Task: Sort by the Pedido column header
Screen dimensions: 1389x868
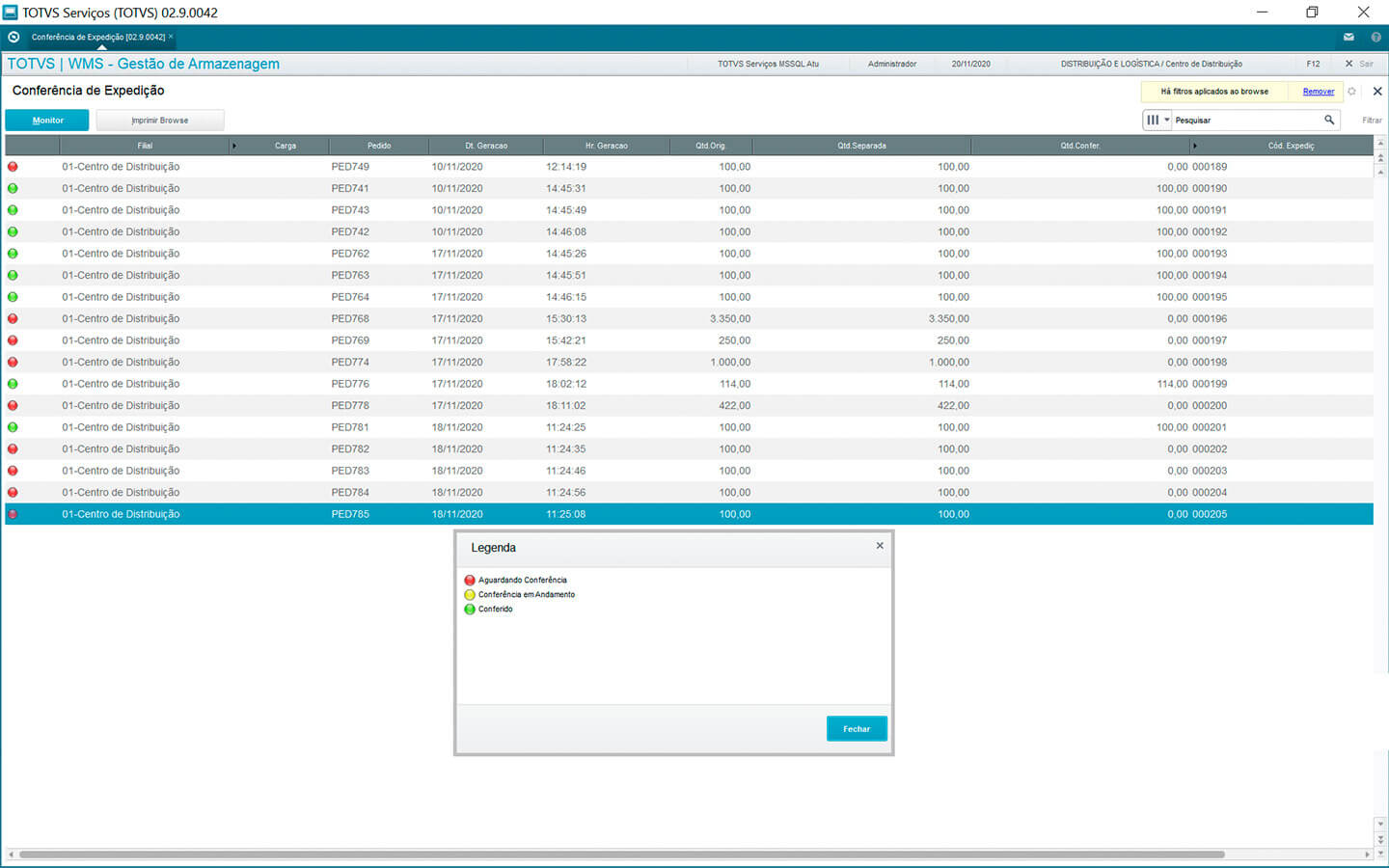Action: tap(379, 146)
